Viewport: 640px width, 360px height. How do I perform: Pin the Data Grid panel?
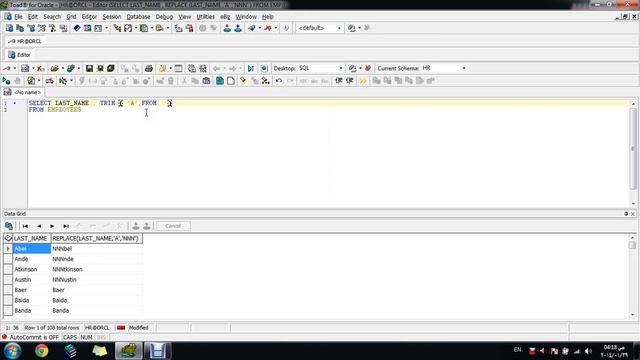[626, 214]
